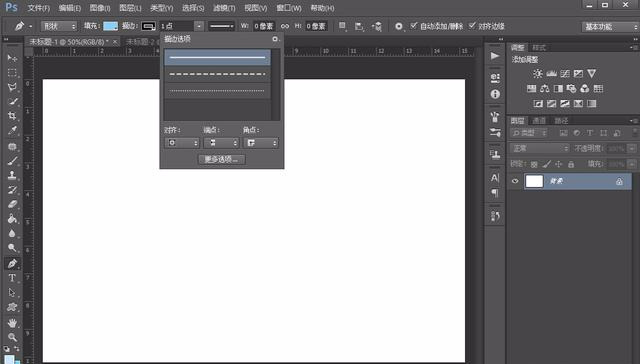
Task: Switch to the 通道 tab
Action: pyautogui.click(x=539, y=121)
